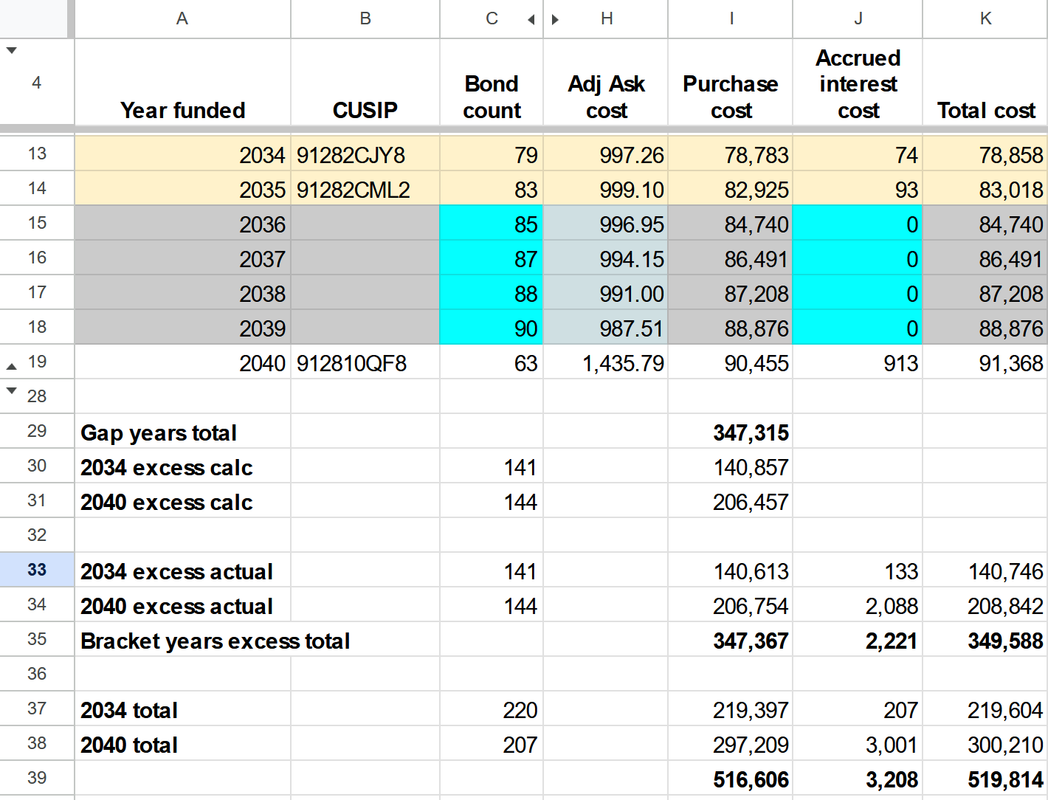The image size is (1048, 800).
Task: Select the cyan bond count cell 85
Action: tap(491, 224)
